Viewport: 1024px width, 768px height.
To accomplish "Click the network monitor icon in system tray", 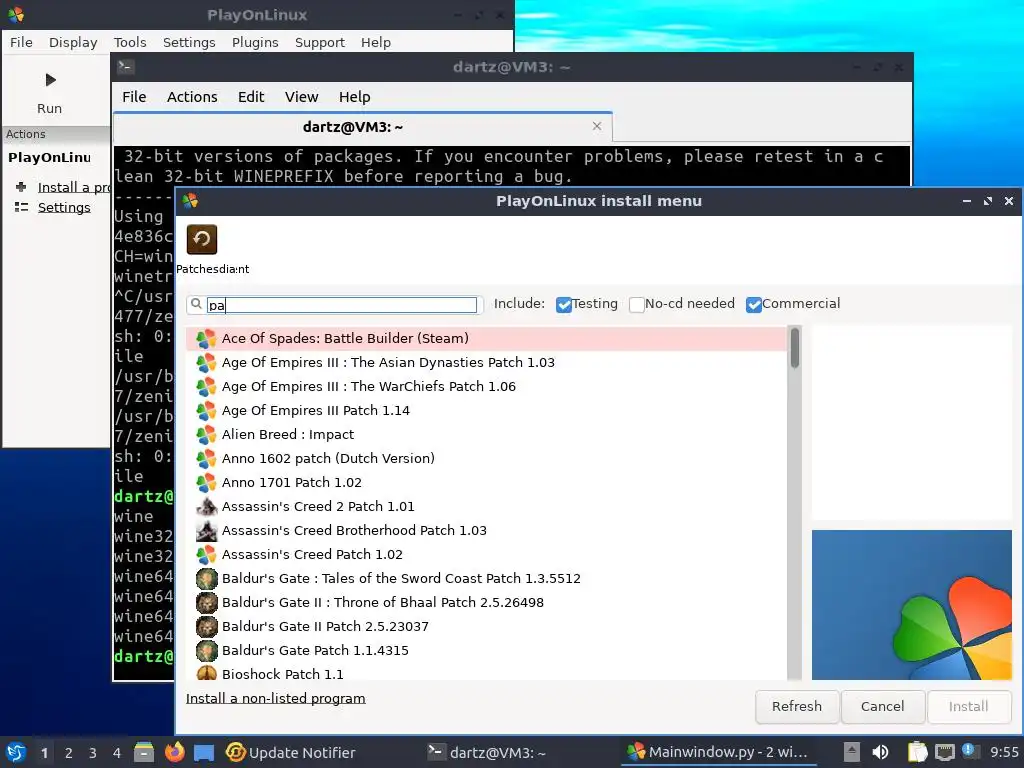I will coord(944,752).
